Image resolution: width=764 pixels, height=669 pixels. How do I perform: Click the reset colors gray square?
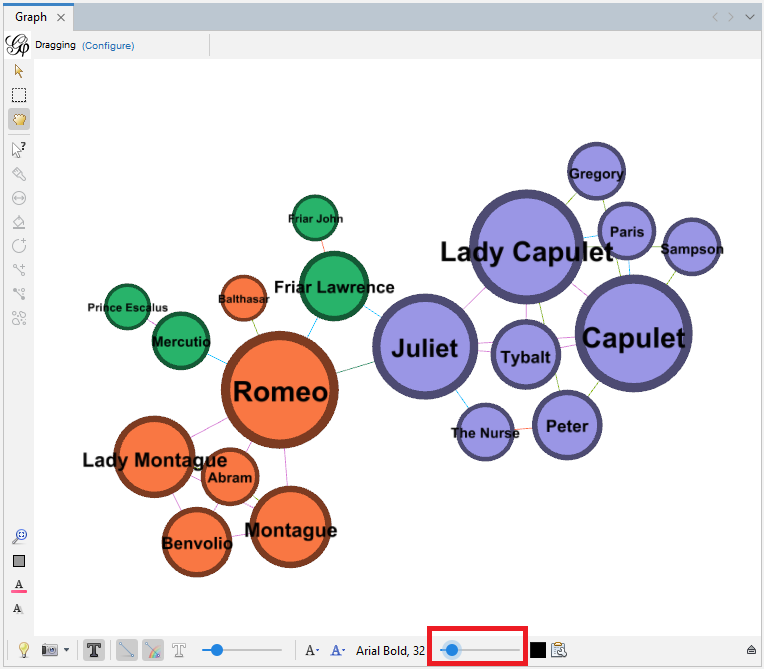[19, 561]
